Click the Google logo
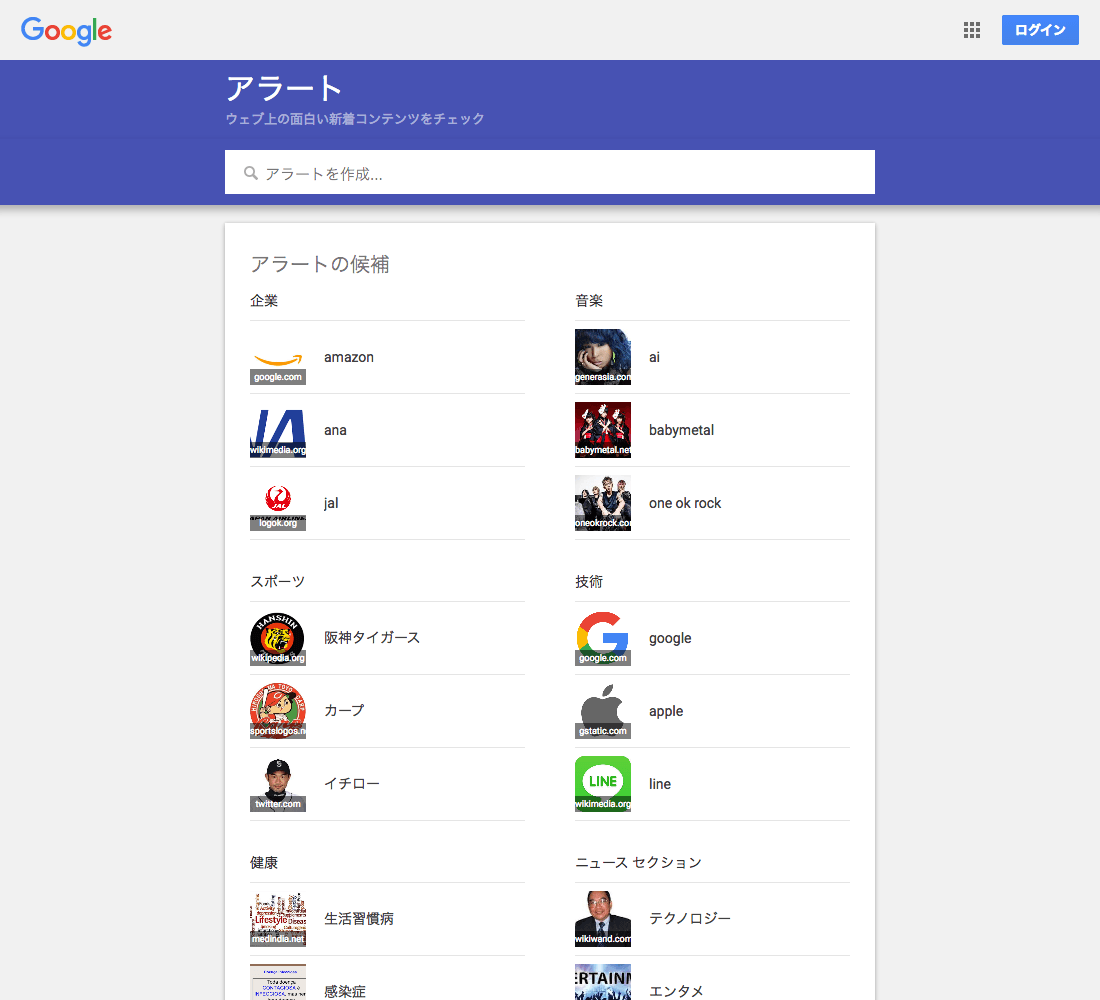This screenshot has height=1000, width=1100. (66, 31)
